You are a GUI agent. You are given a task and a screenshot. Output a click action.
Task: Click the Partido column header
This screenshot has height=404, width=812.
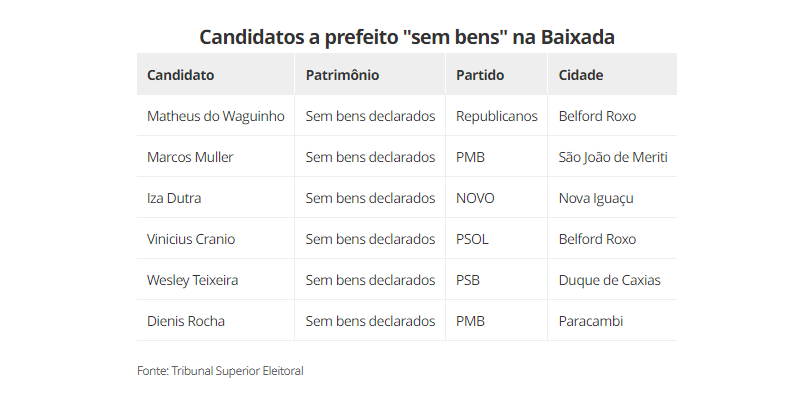[x=480, y=75]
